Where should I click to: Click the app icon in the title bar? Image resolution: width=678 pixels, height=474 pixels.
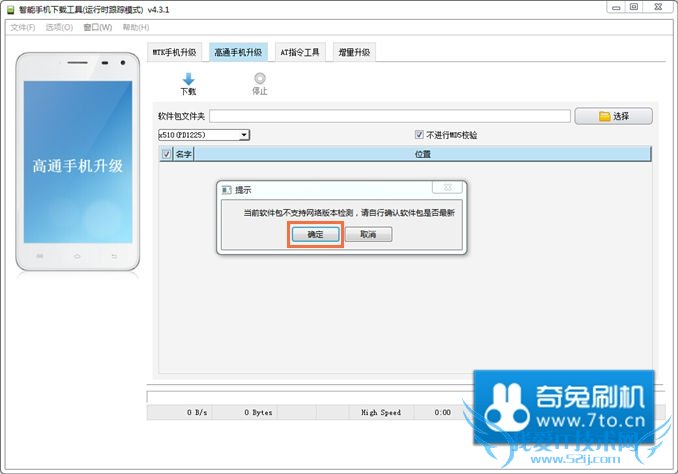(x=10, y=10)
